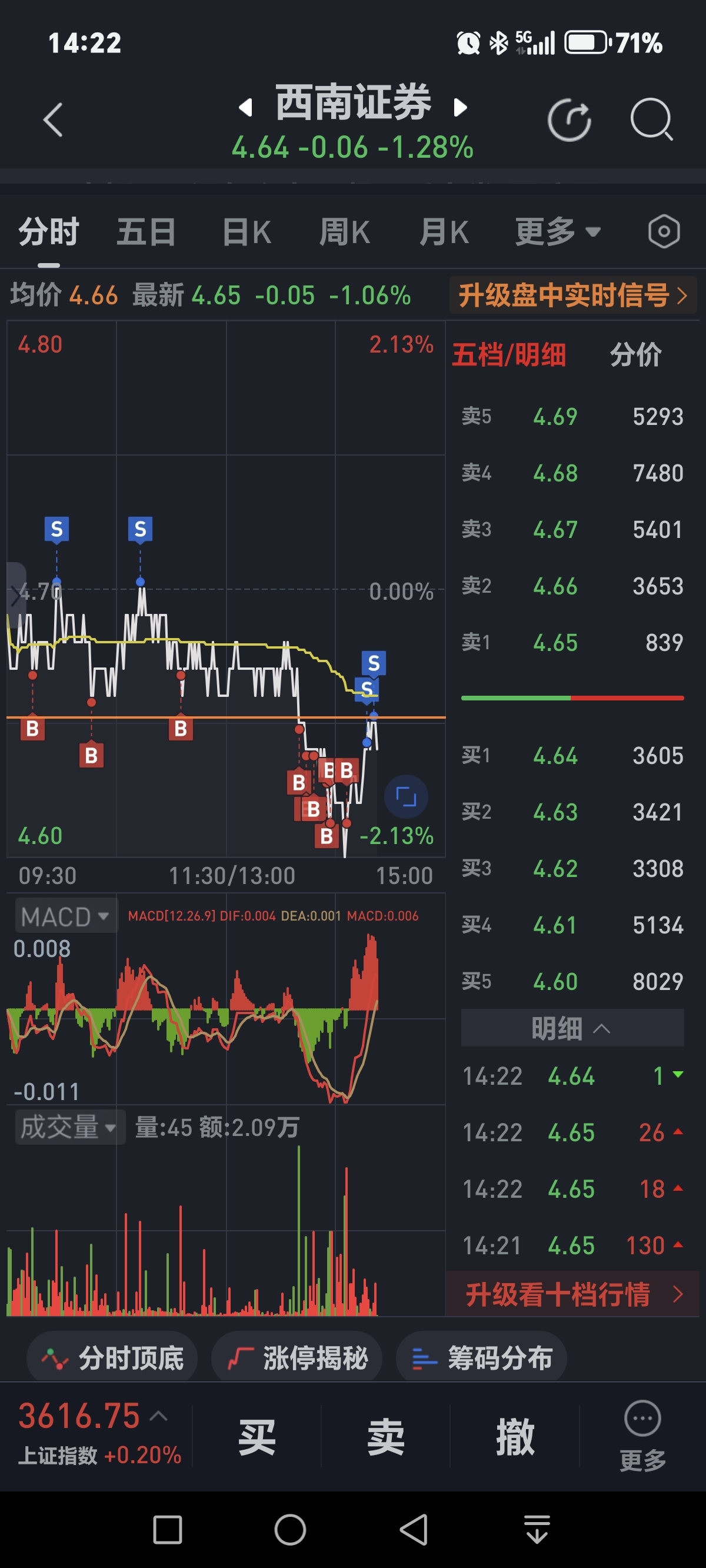Tap the 卖5 4.69 order row
706x1568 pixels.
(572, 417)
